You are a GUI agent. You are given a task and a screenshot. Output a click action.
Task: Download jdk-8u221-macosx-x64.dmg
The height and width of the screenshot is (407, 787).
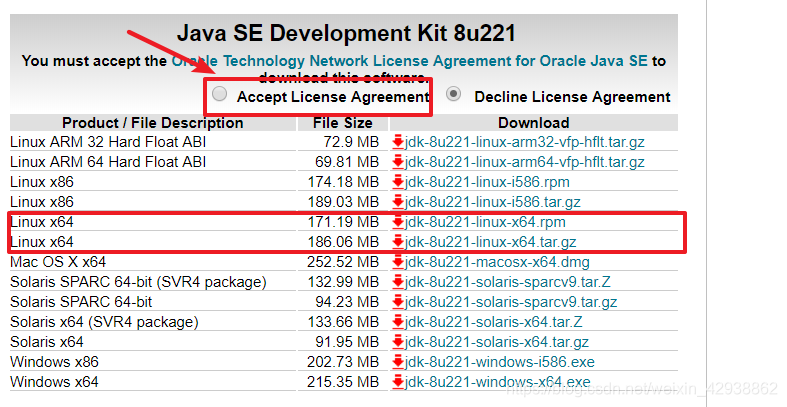(497, 262)
